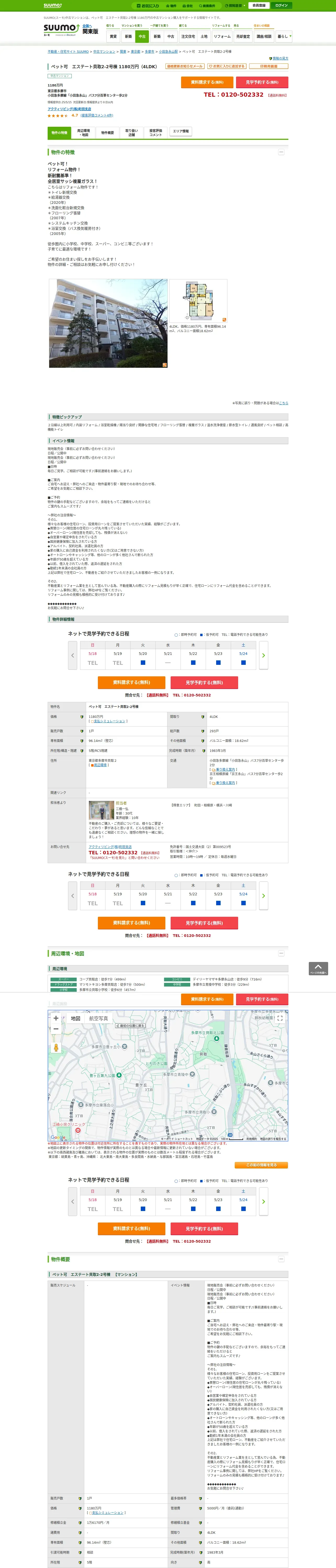Screen dimensions: 336x1568
Task: Open the エリア情報 tab
Action: point(181,131)
